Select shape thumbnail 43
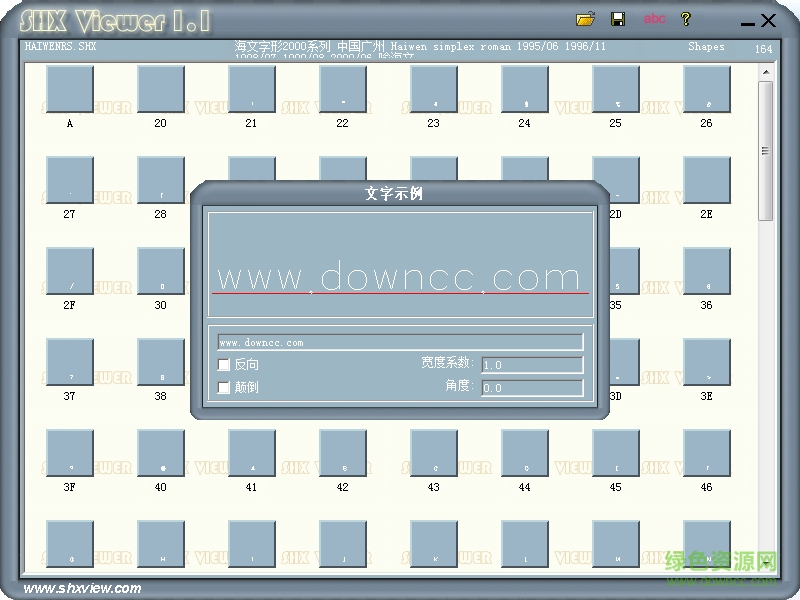Viewport: 800px width, 600px height. 434,453
